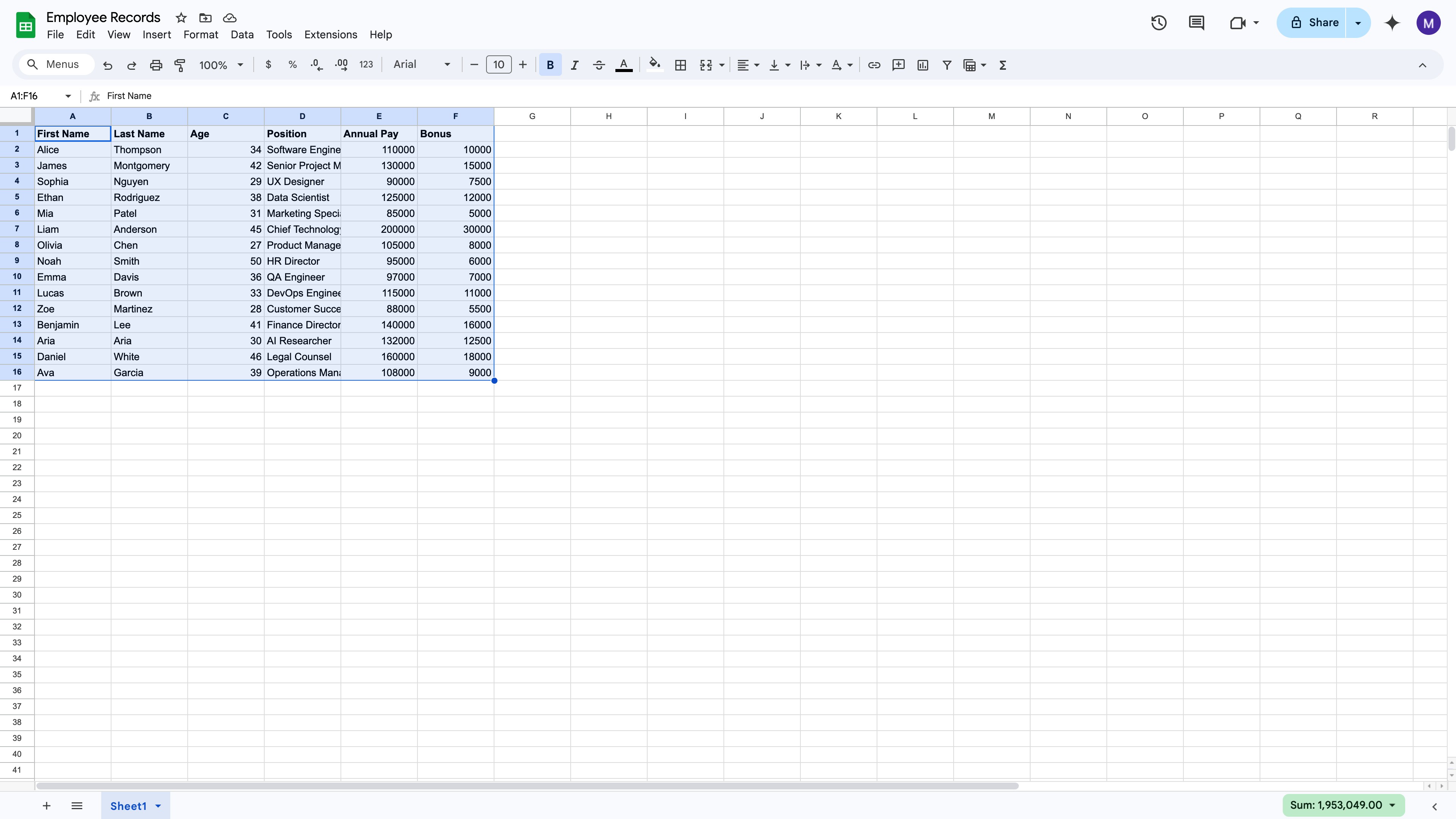Open the Borders tool icon

(681, 65)
